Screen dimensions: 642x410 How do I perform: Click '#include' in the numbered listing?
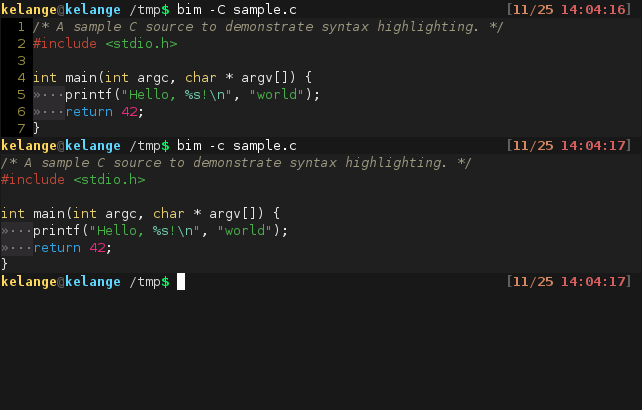pos(65,44)
